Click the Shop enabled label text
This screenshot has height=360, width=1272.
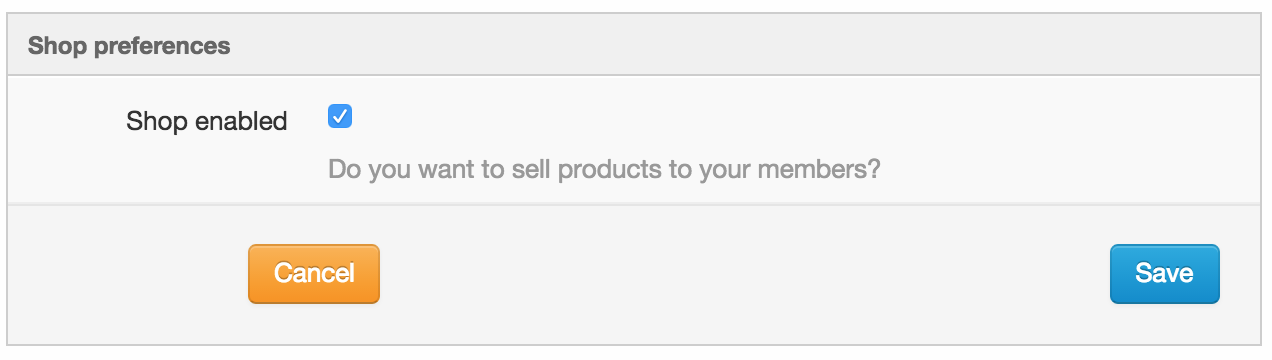[207, 121]
